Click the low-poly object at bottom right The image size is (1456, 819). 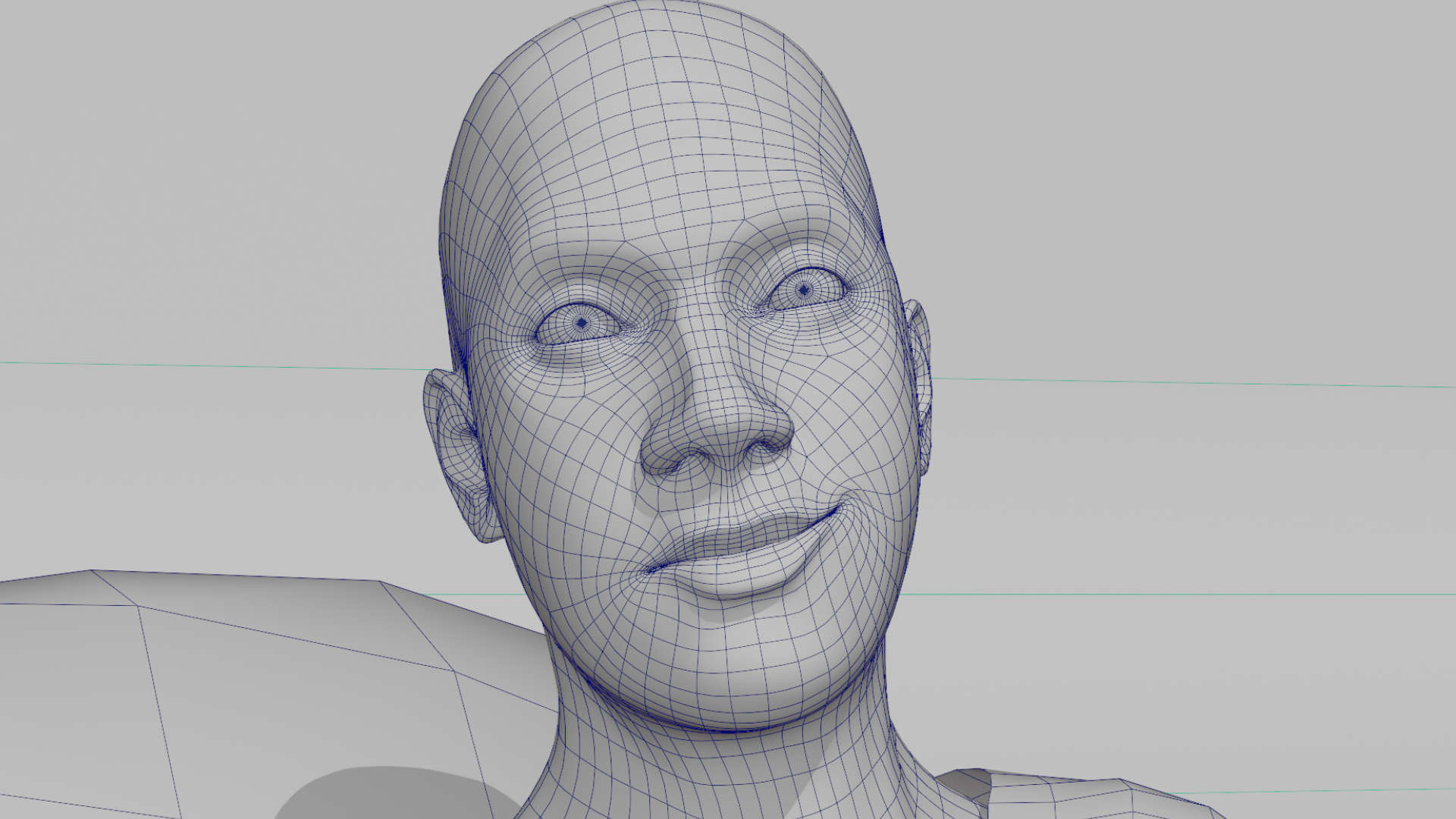point(1062,800)
